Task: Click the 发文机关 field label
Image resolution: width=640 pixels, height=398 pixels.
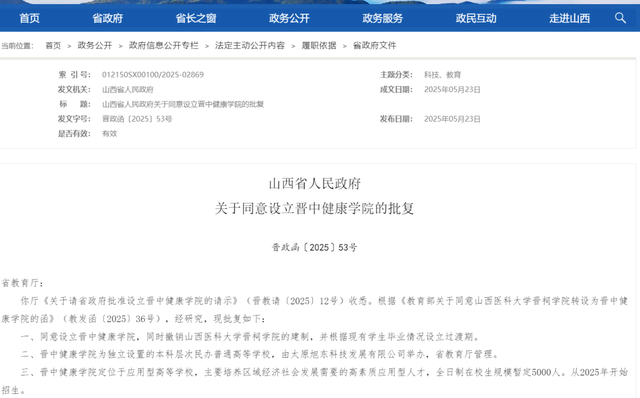Action: (74, 89)
